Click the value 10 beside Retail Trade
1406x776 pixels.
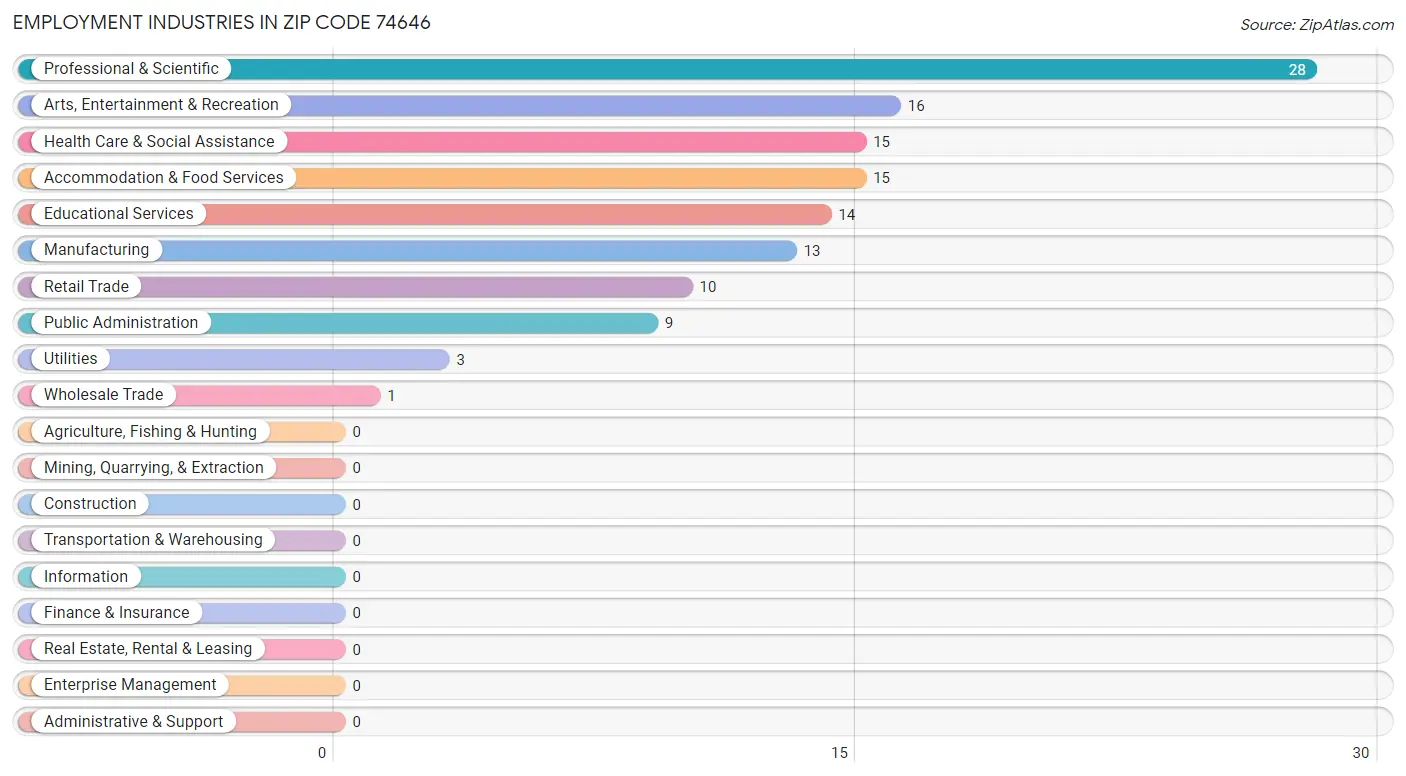[708, 287]
